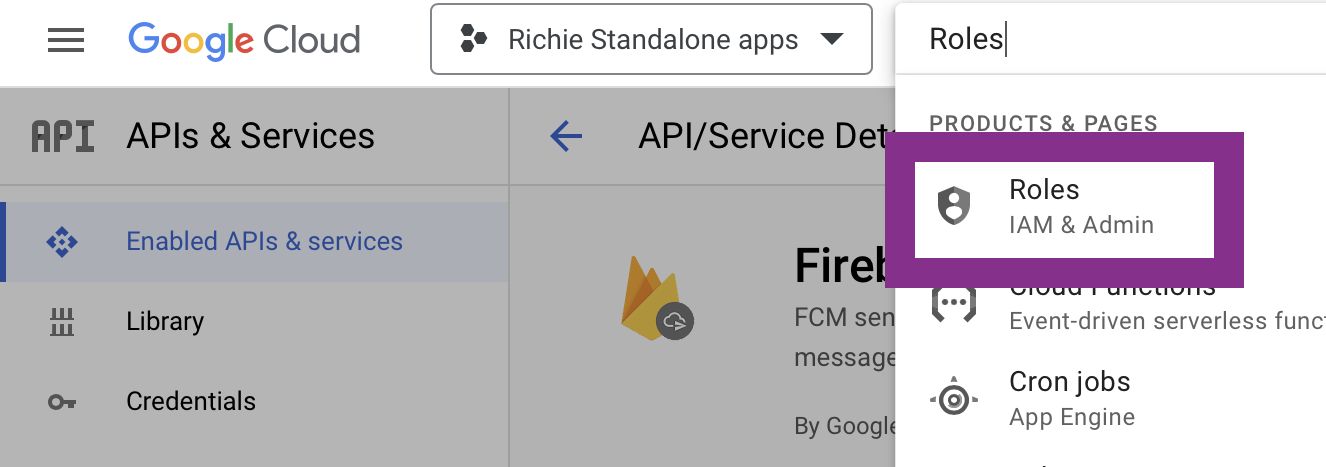The height and width of the screenshot is (467, 1326).
Task: Open Enabled APIs & services page
Action: (x=264, y=241)
